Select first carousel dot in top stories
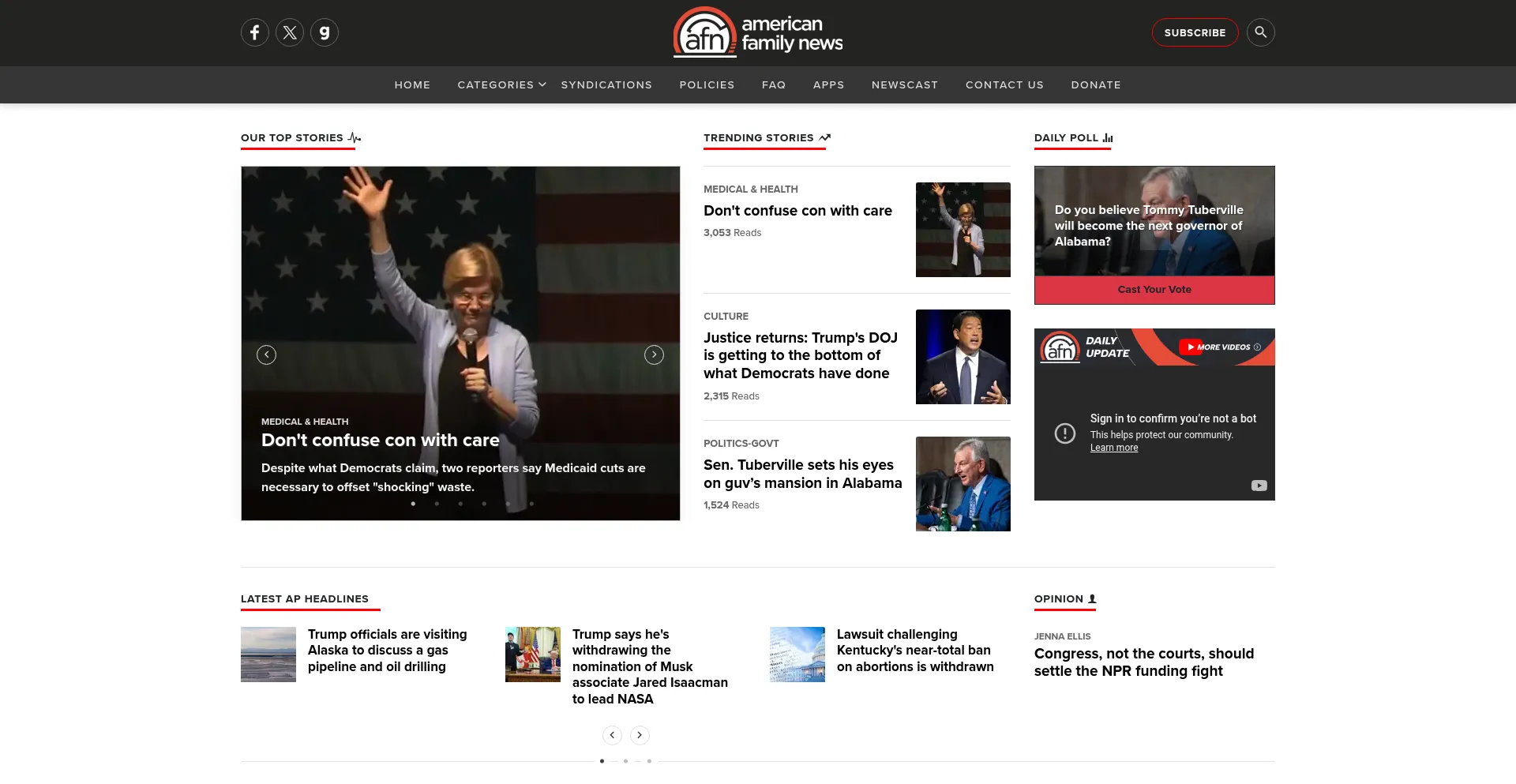 tap(413, 504)
